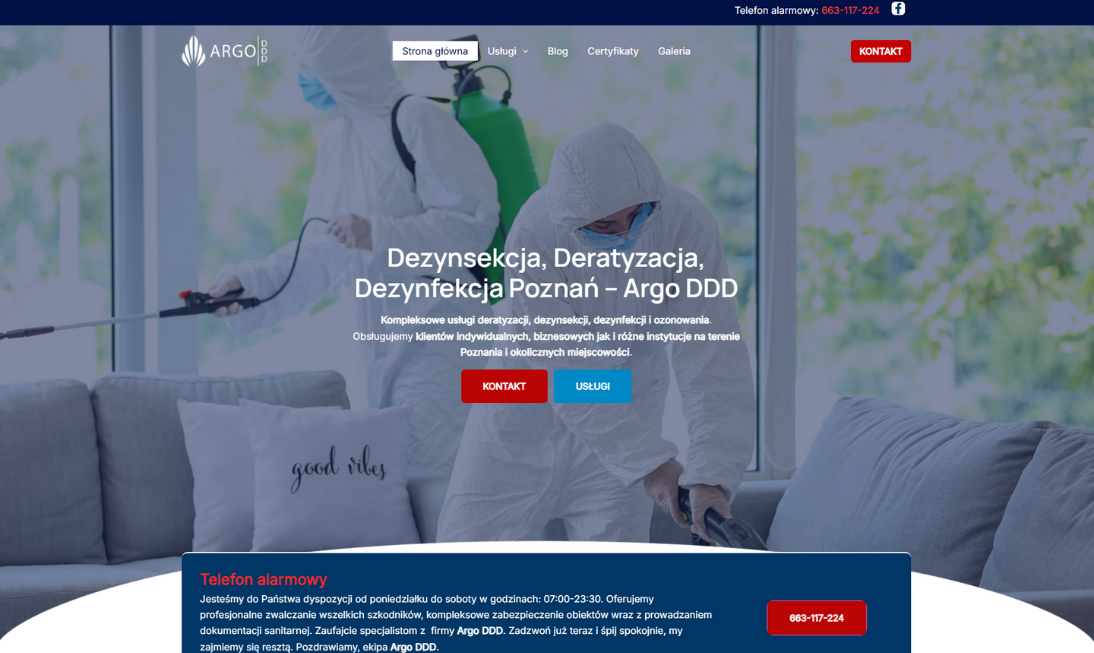Click the red KONTAKT button below hero text
Image resolution: width=1094 pixels, height=653 pixels.
[504, 386]
